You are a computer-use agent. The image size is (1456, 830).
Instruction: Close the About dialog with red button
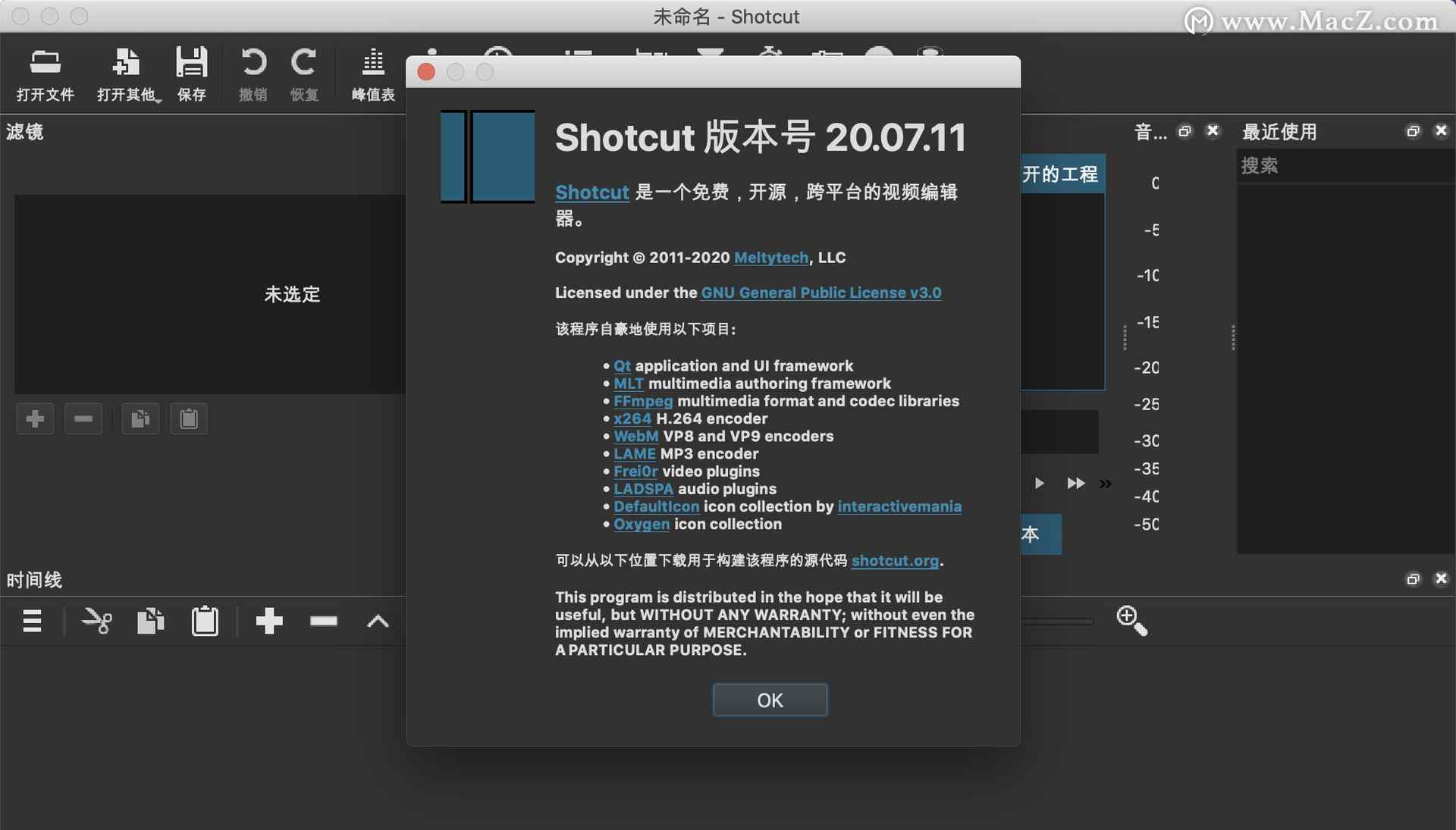coord(426,72)
